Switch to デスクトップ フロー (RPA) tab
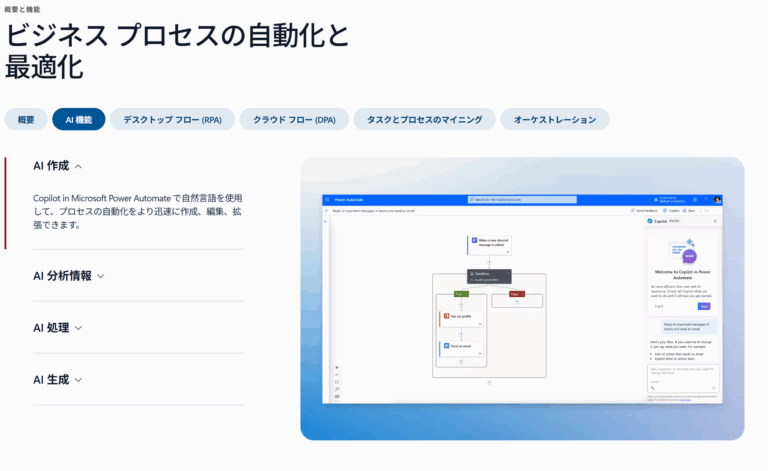The height and width of the screenshot is (471, 768). point(172,119)
